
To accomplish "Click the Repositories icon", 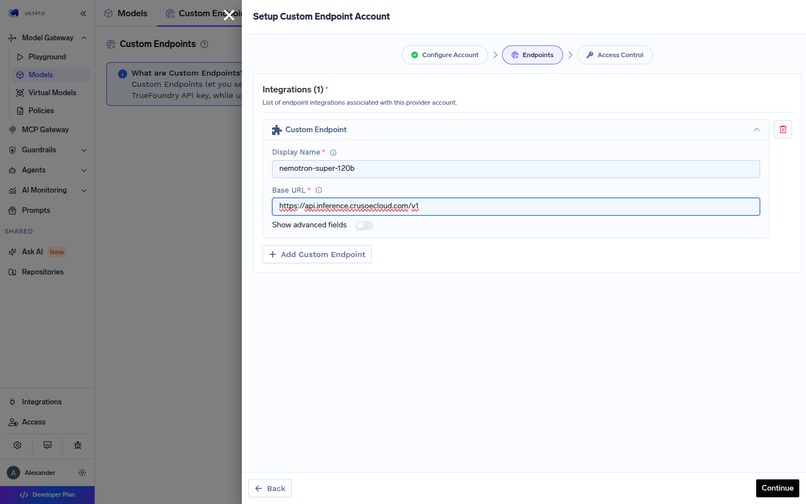I will point(12,272).
